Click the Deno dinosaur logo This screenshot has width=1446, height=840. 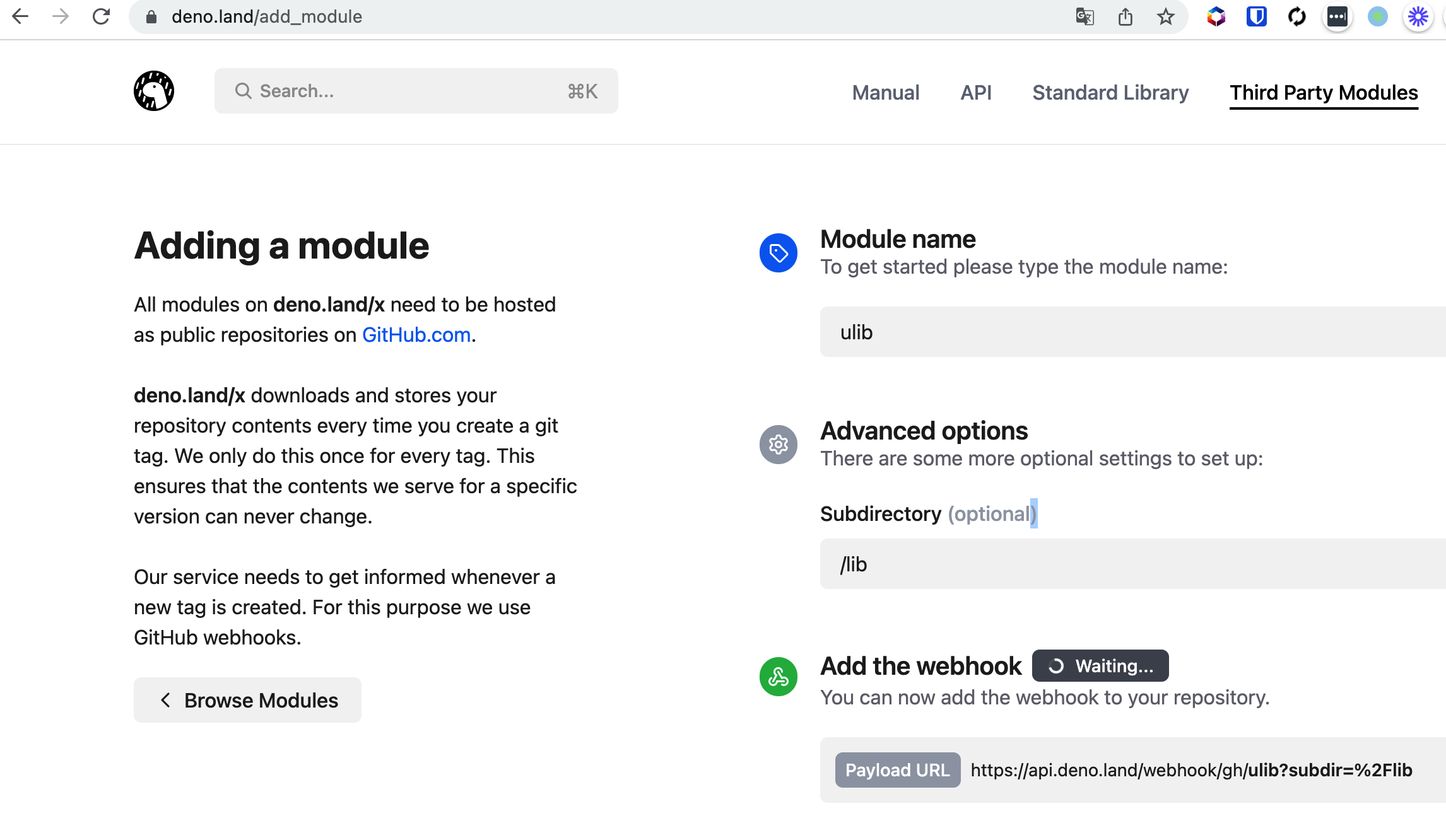pos(154,91)
